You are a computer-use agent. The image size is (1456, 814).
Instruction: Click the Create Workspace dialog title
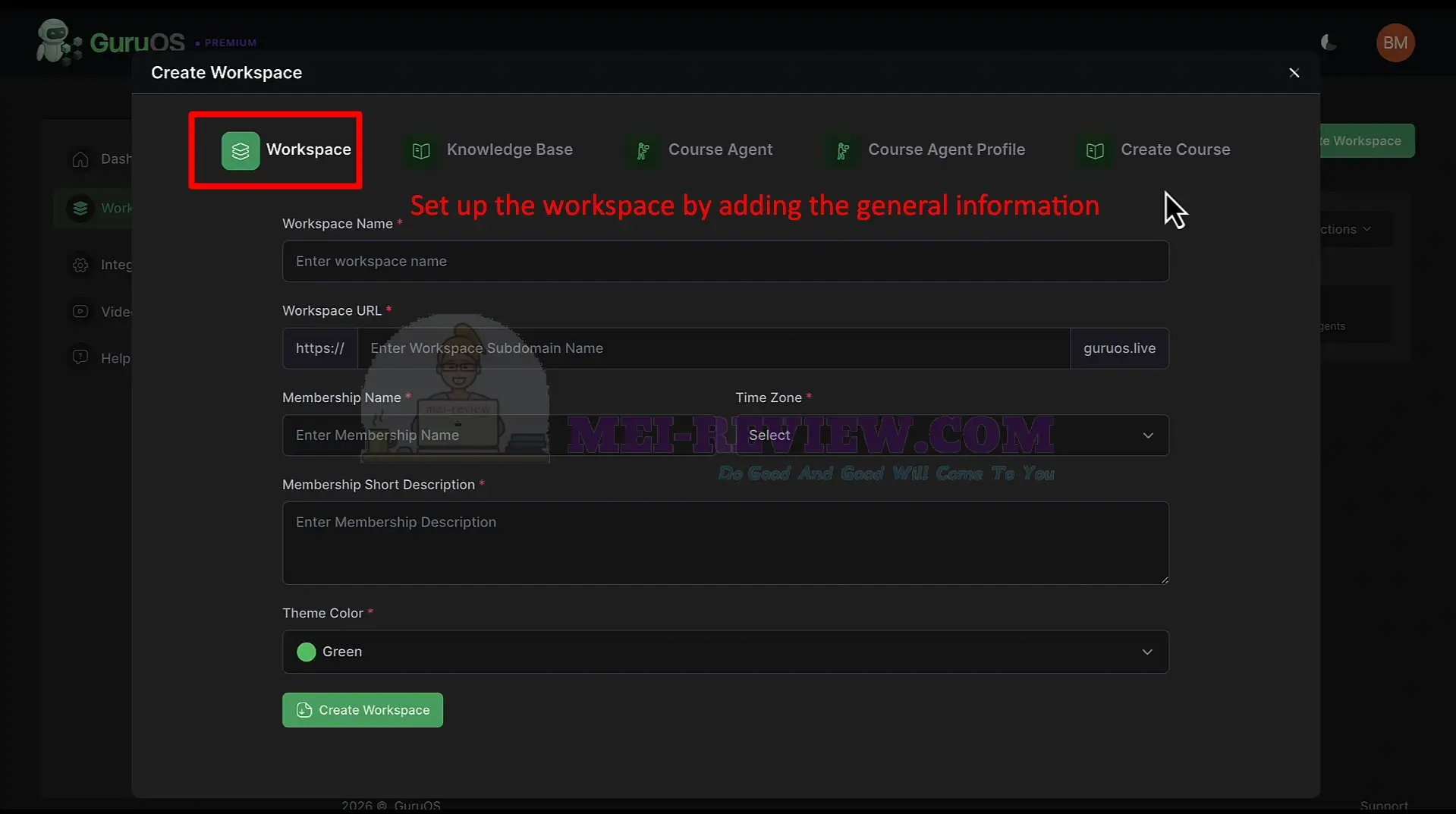[x=227, y=73]
